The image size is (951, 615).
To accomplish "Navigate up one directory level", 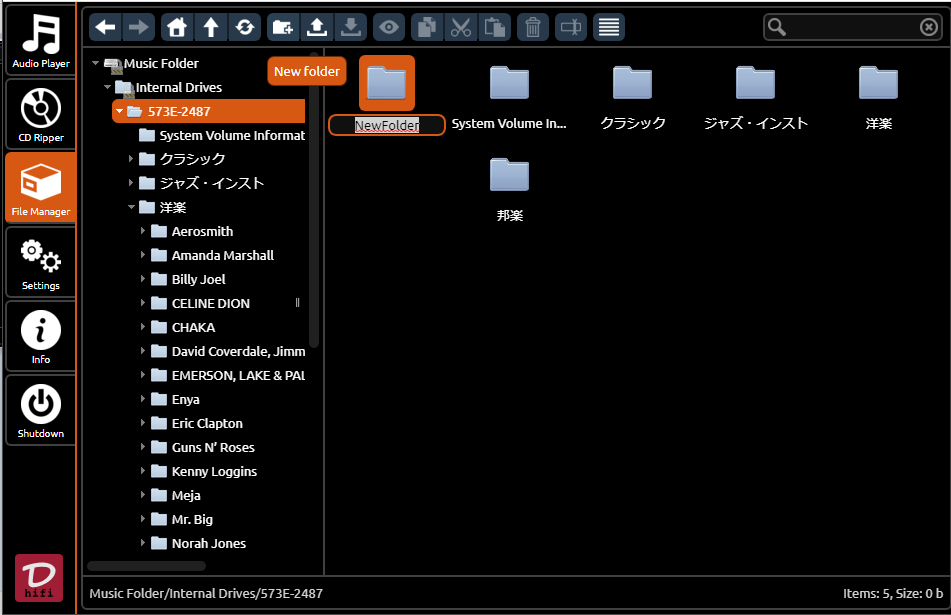I will [x=208, y=27].
